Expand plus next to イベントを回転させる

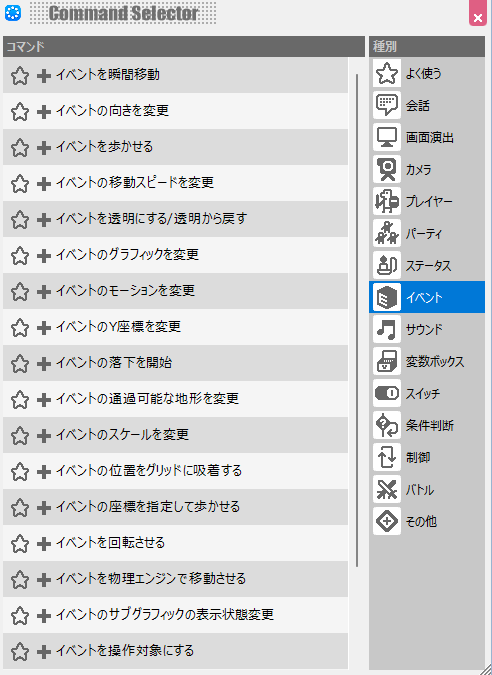coord(43,544)
